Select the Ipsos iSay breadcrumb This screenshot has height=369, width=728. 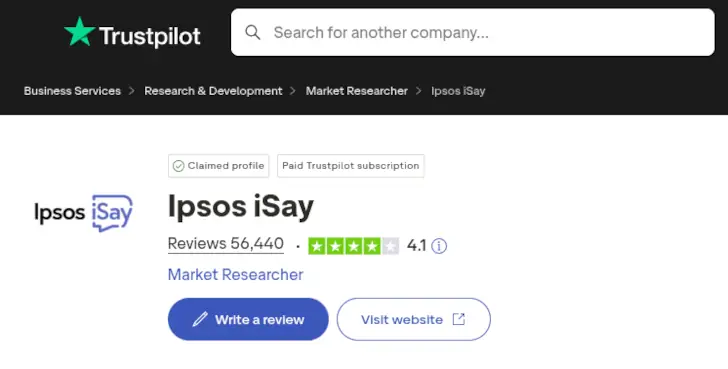click(x=458, y=91)
